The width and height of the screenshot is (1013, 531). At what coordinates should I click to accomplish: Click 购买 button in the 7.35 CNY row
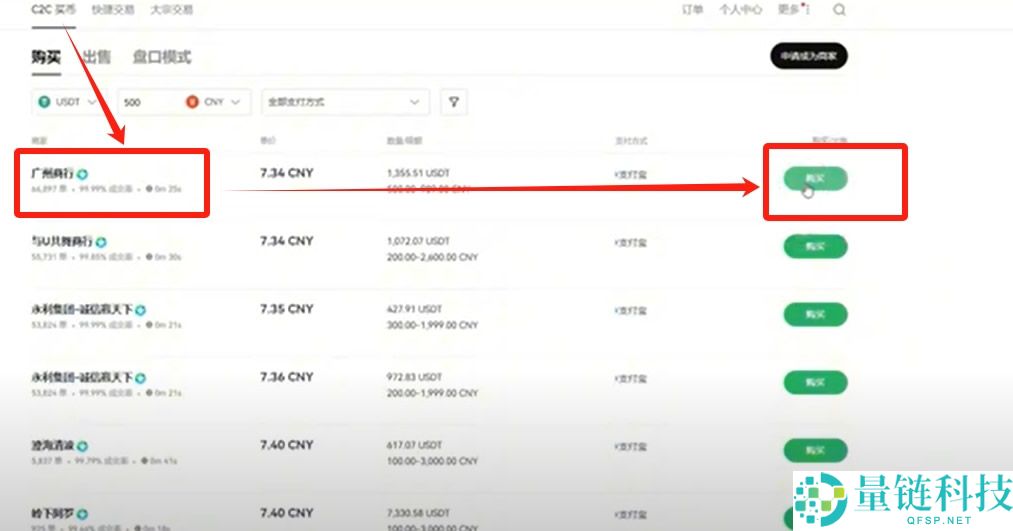coord(815,314)
